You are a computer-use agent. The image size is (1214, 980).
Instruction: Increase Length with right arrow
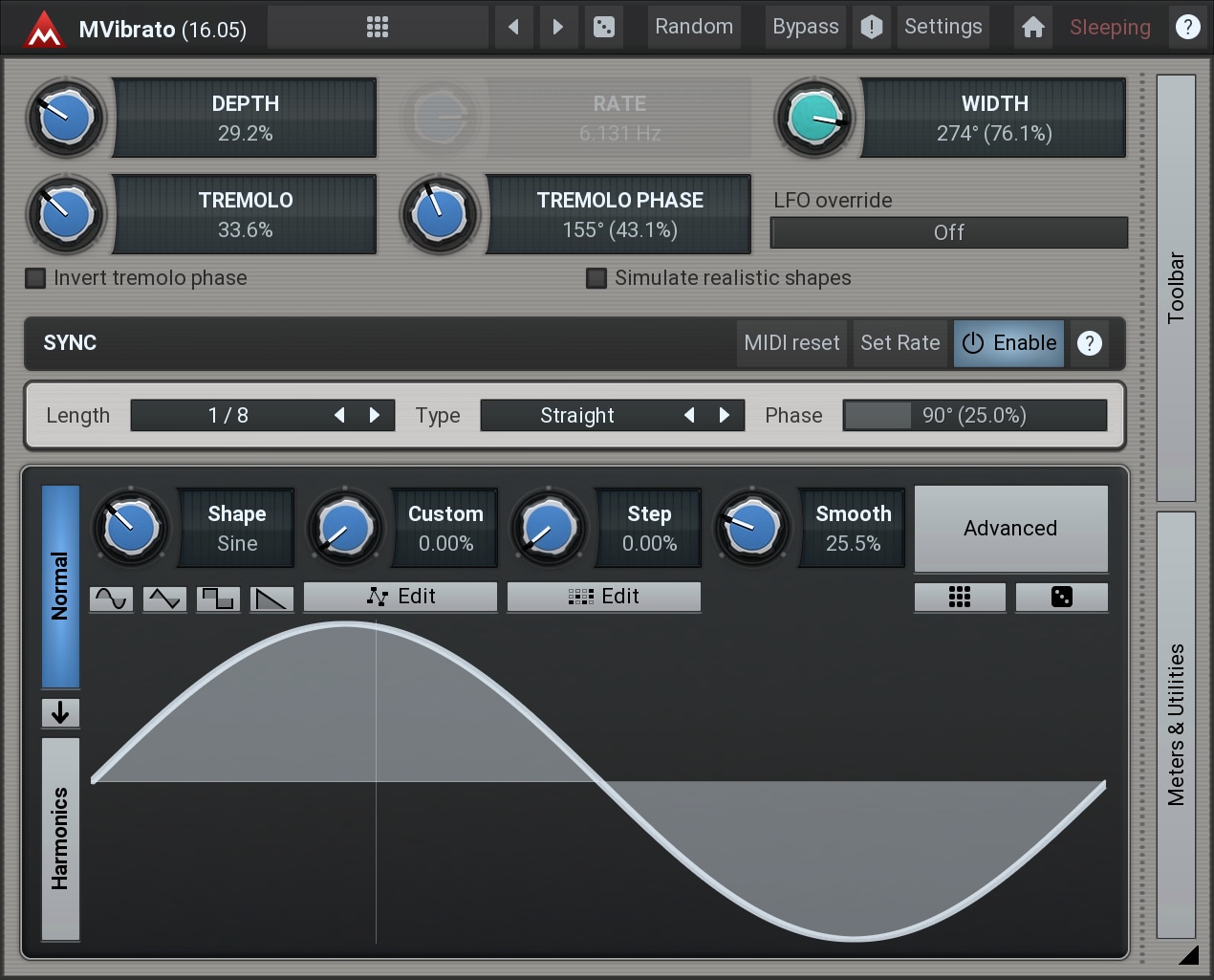[375, 415]
